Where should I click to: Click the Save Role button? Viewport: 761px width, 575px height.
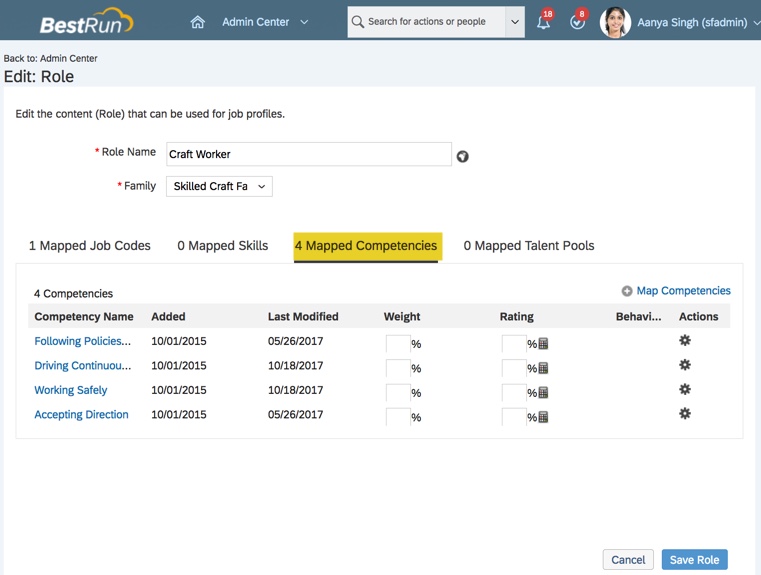[694, 560]
